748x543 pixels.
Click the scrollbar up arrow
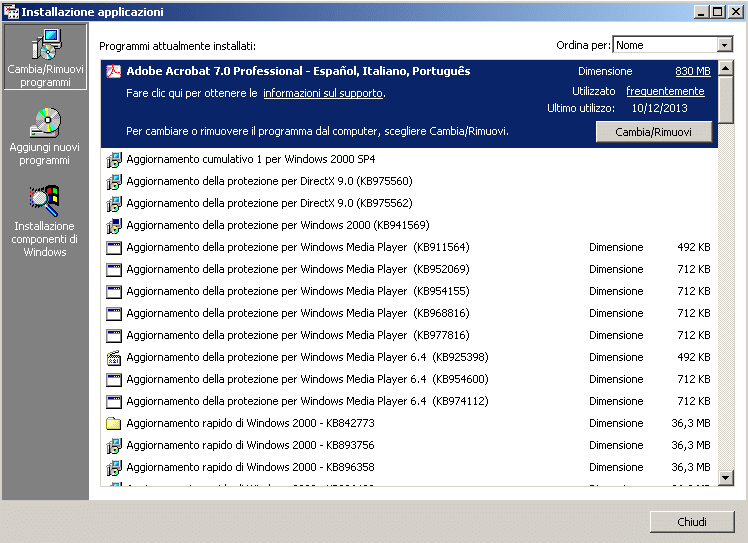726,69
